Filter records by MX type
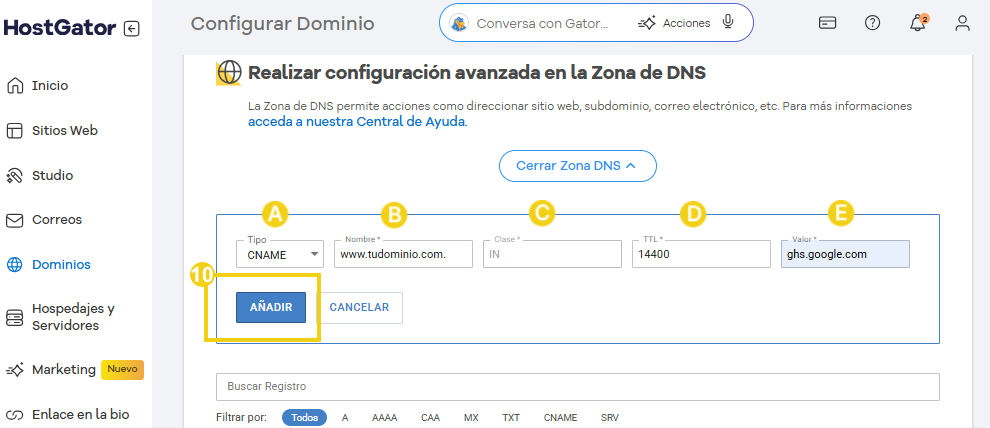The height and width of the screenshot is (428, 990). pyautogui.click(x=471, y=417)
